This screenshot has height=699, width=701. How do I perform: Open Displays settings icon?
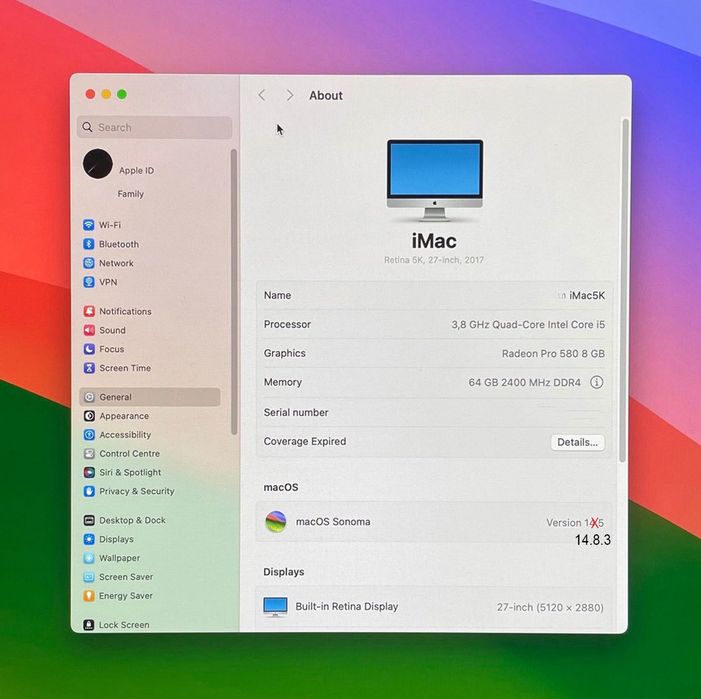tap(89, 539)
